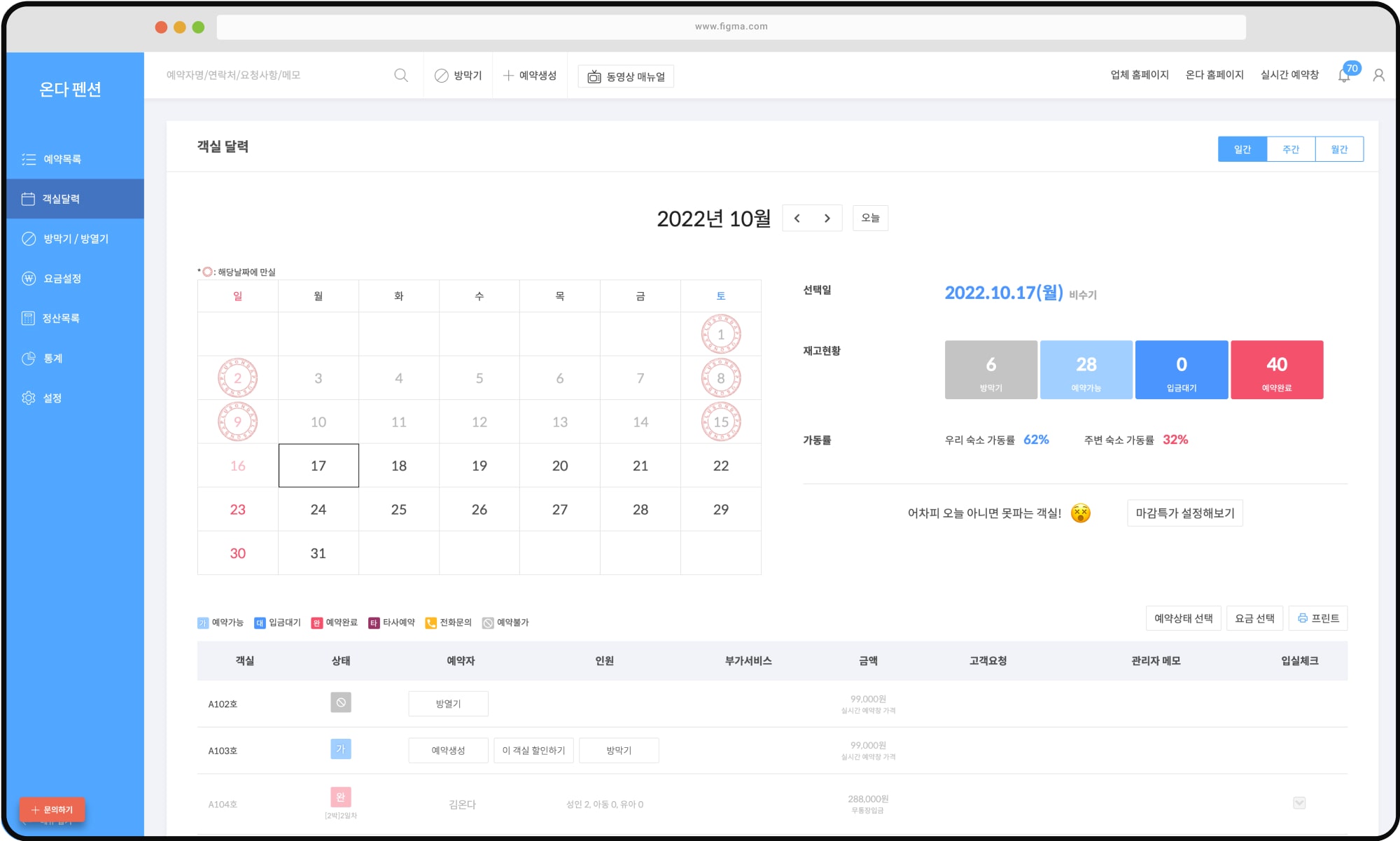1400x841 pixels.
Task: Open 예약목록 in the sidebar
Action: point(62,160)
